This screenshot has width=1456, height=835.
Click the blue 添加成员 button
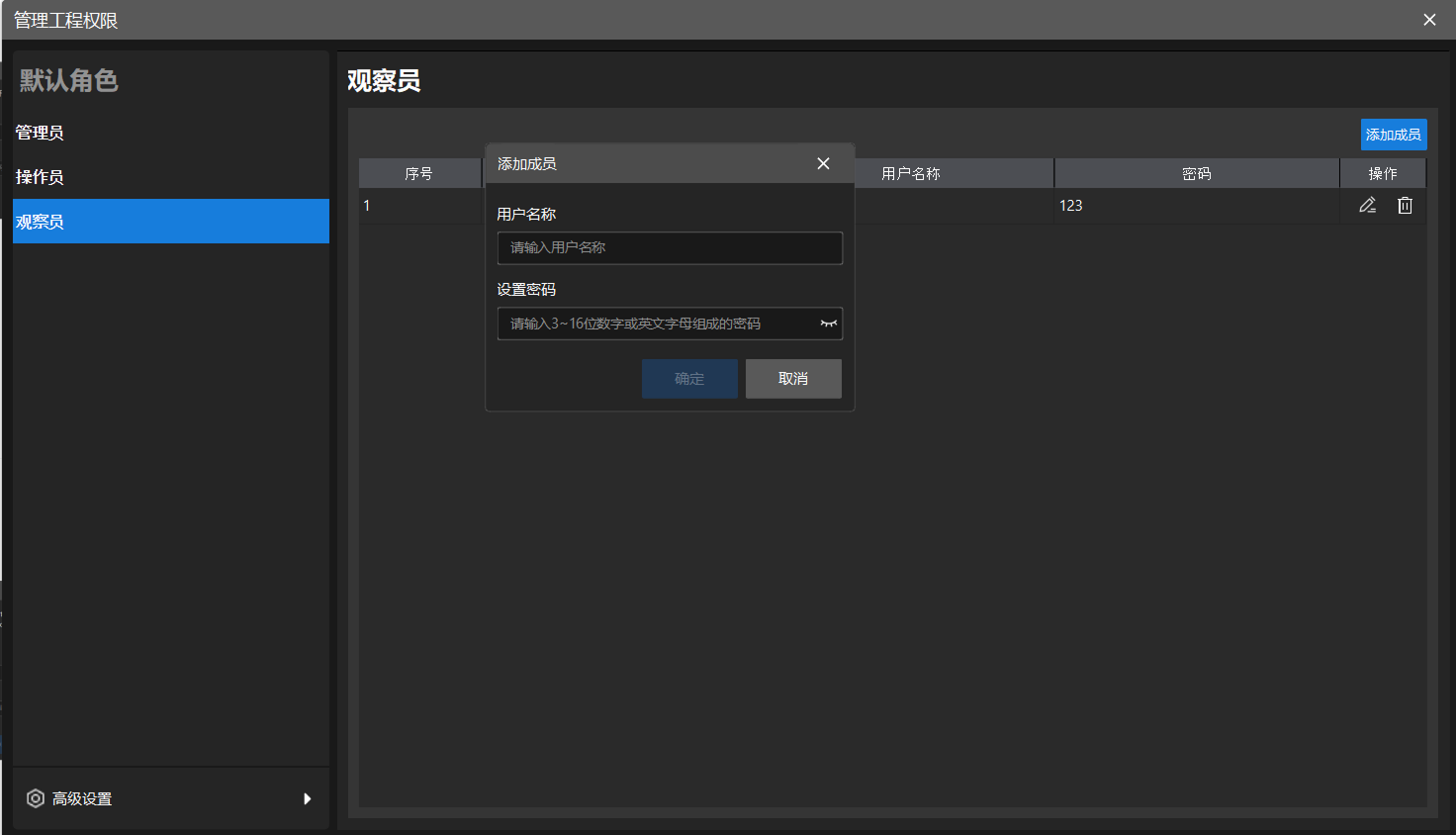click(1393, 134)
